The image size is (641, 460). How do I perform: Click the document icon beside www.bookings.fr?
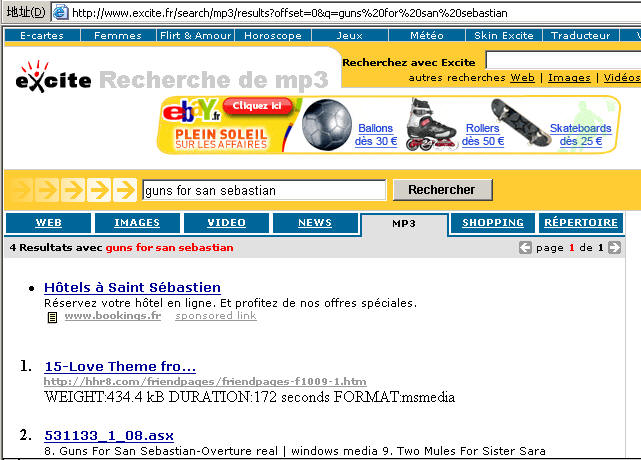[52, 317]
